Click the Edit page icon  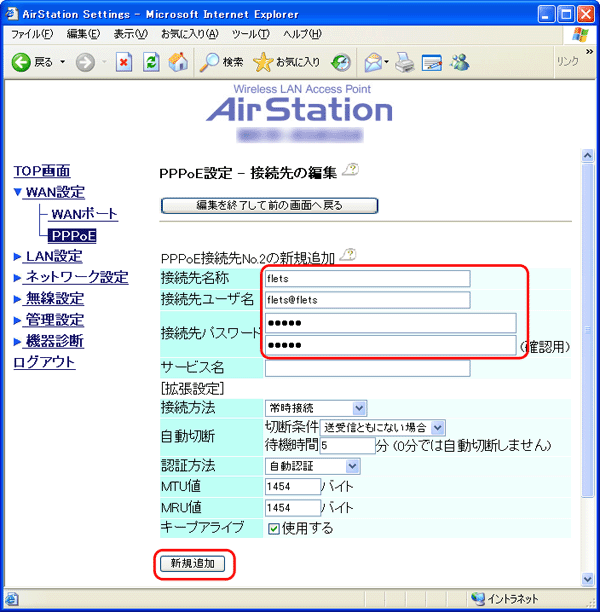pyautogui.click(x=432, y=63)
